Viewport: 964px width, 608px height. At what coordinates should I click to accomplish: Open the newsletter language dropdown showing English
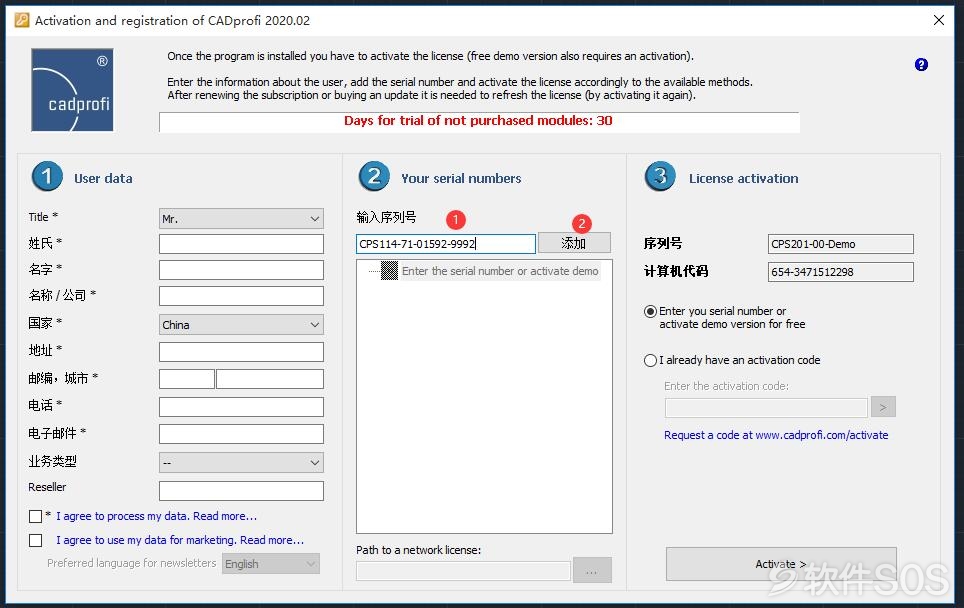coord(271,564)
